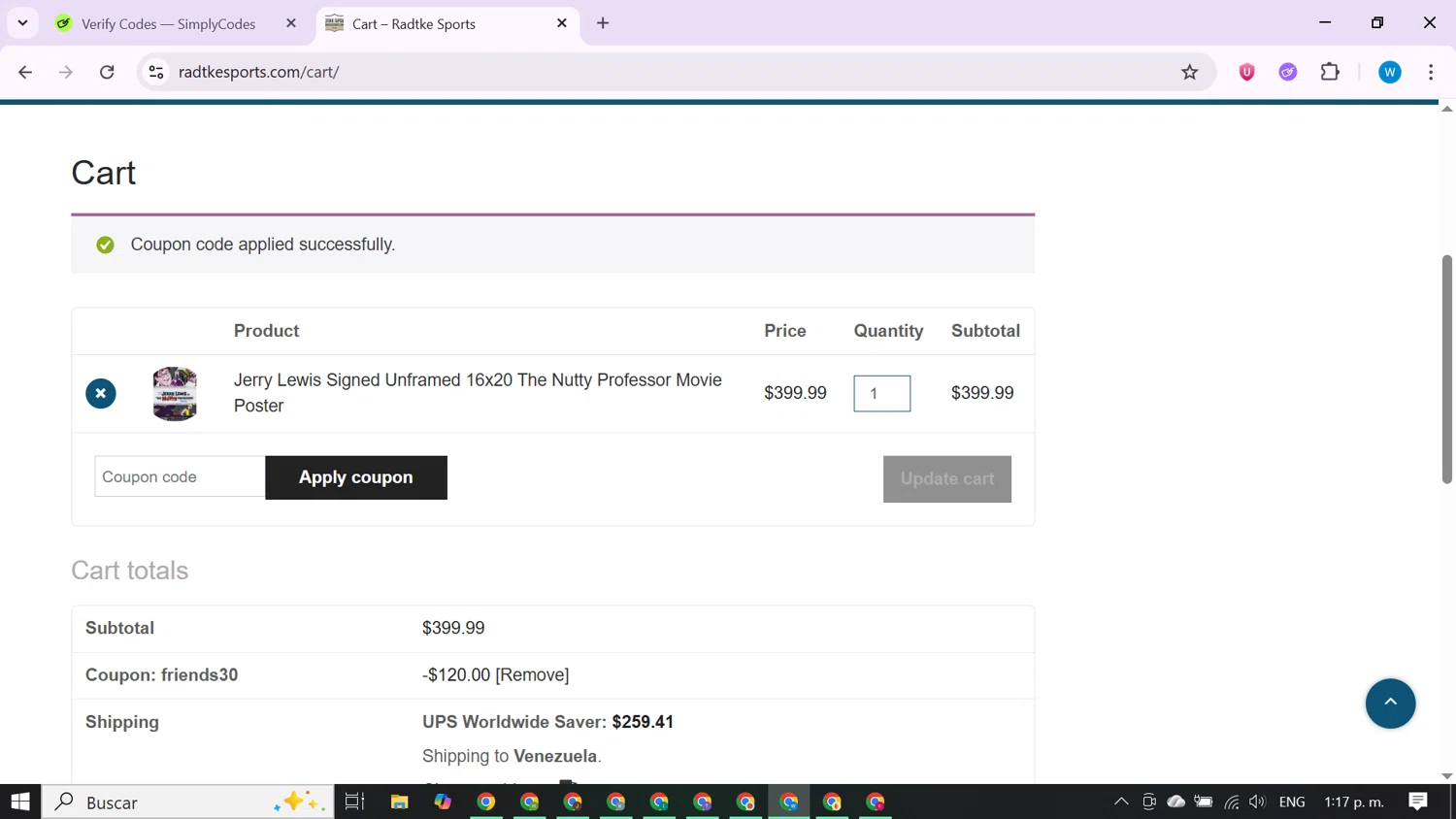This screenshot has width=1456, height=819.
Task: Open the clock showing 1:17 p. m.
Action: (1354, 802)
